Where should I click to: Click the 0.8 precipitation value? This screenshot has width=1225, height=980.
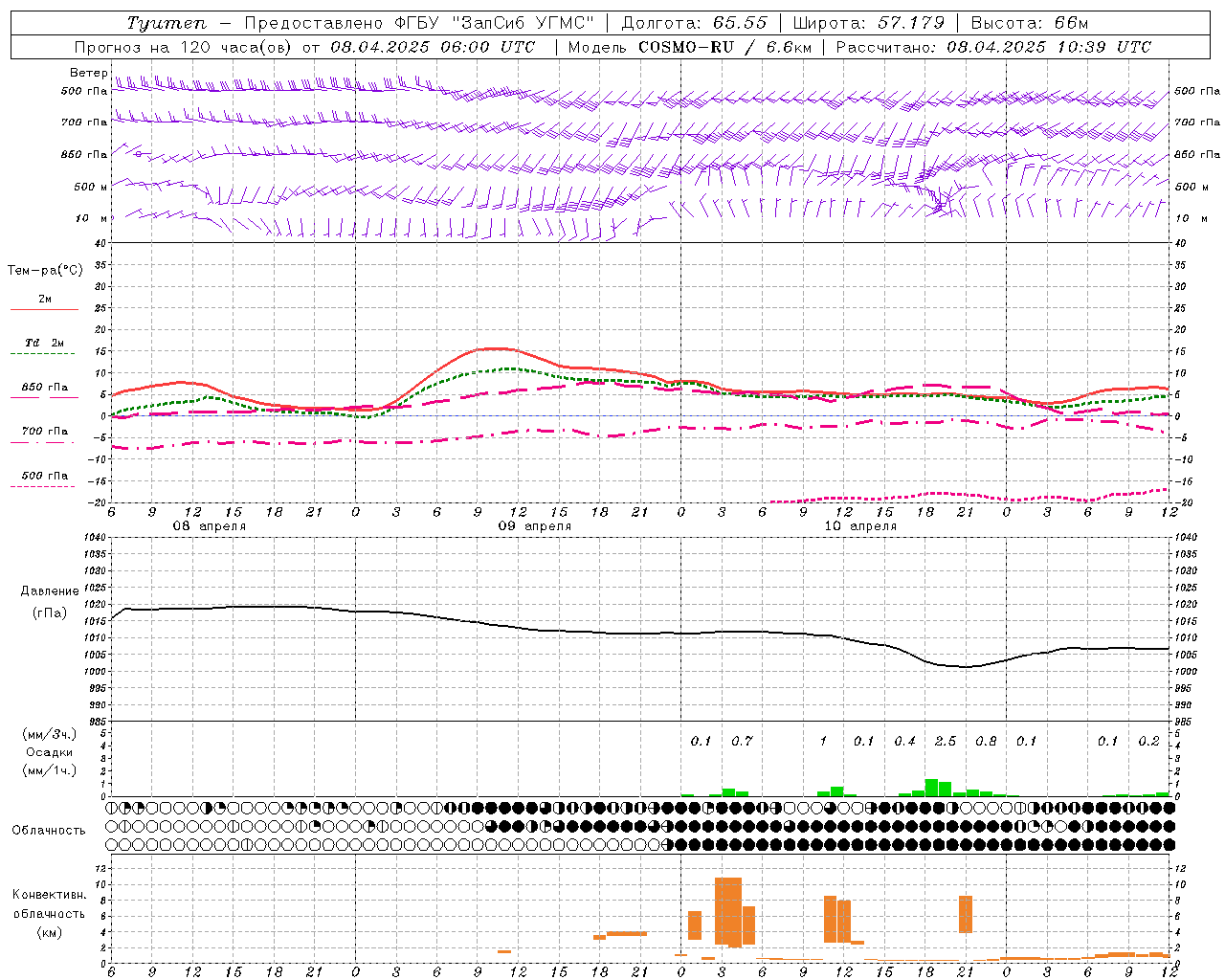986,742
